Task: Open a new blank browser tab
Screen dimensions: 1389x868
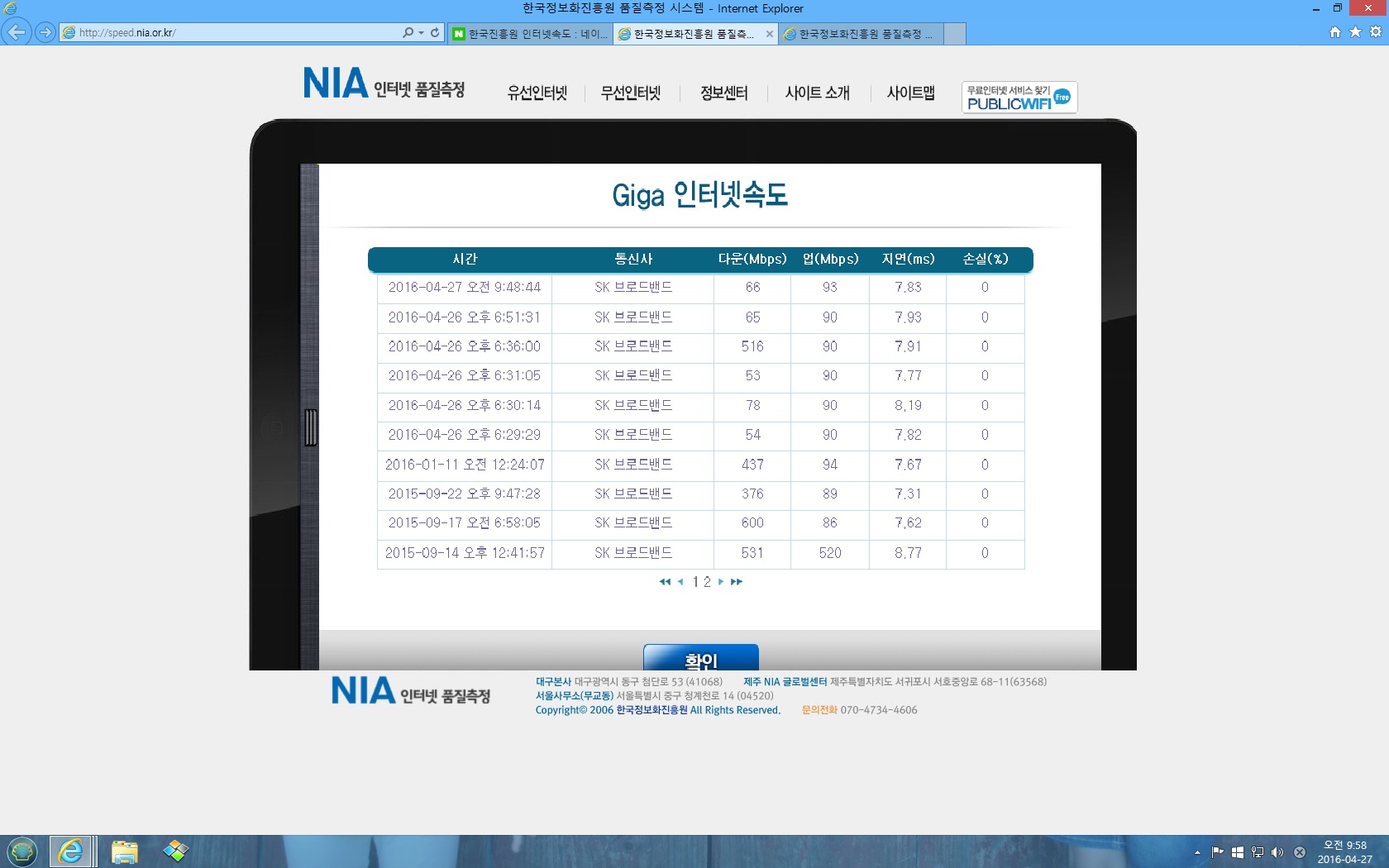Action: (x=954, y=34)
